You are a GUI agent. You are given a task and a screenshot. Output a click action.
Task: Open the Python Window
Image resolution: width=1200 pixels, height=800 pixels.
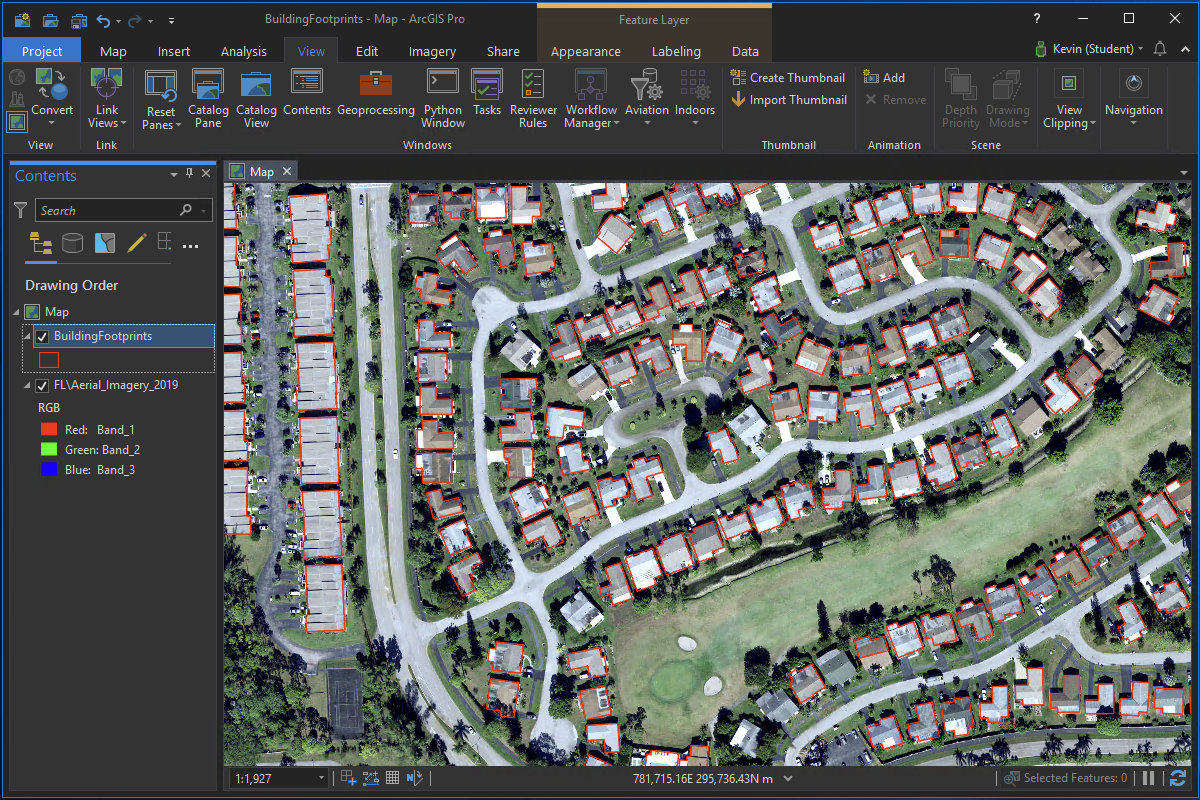coord(442,96)
